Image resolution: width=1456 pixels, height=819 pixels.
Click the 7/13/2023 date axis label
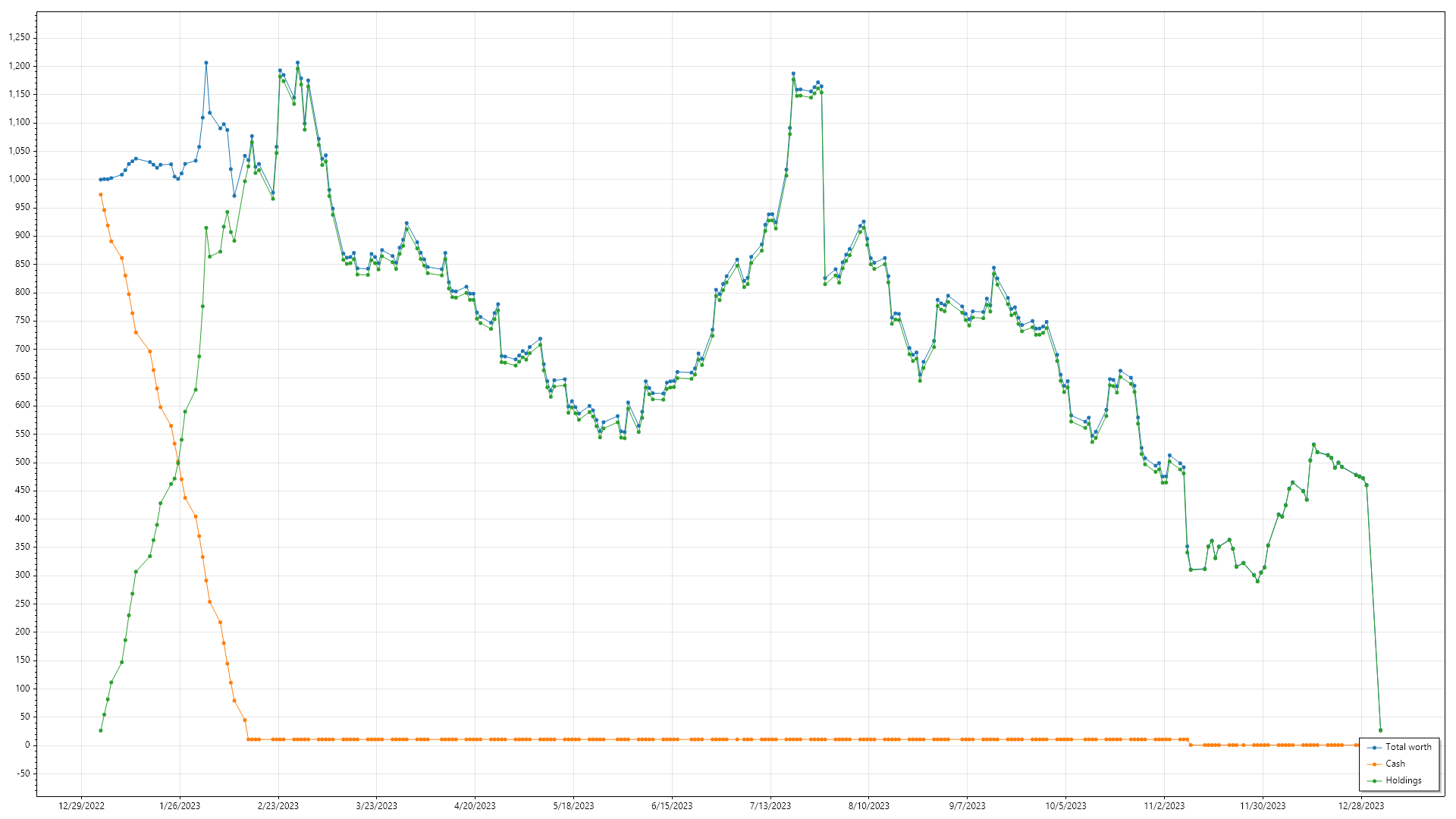(x=770, y=806)
